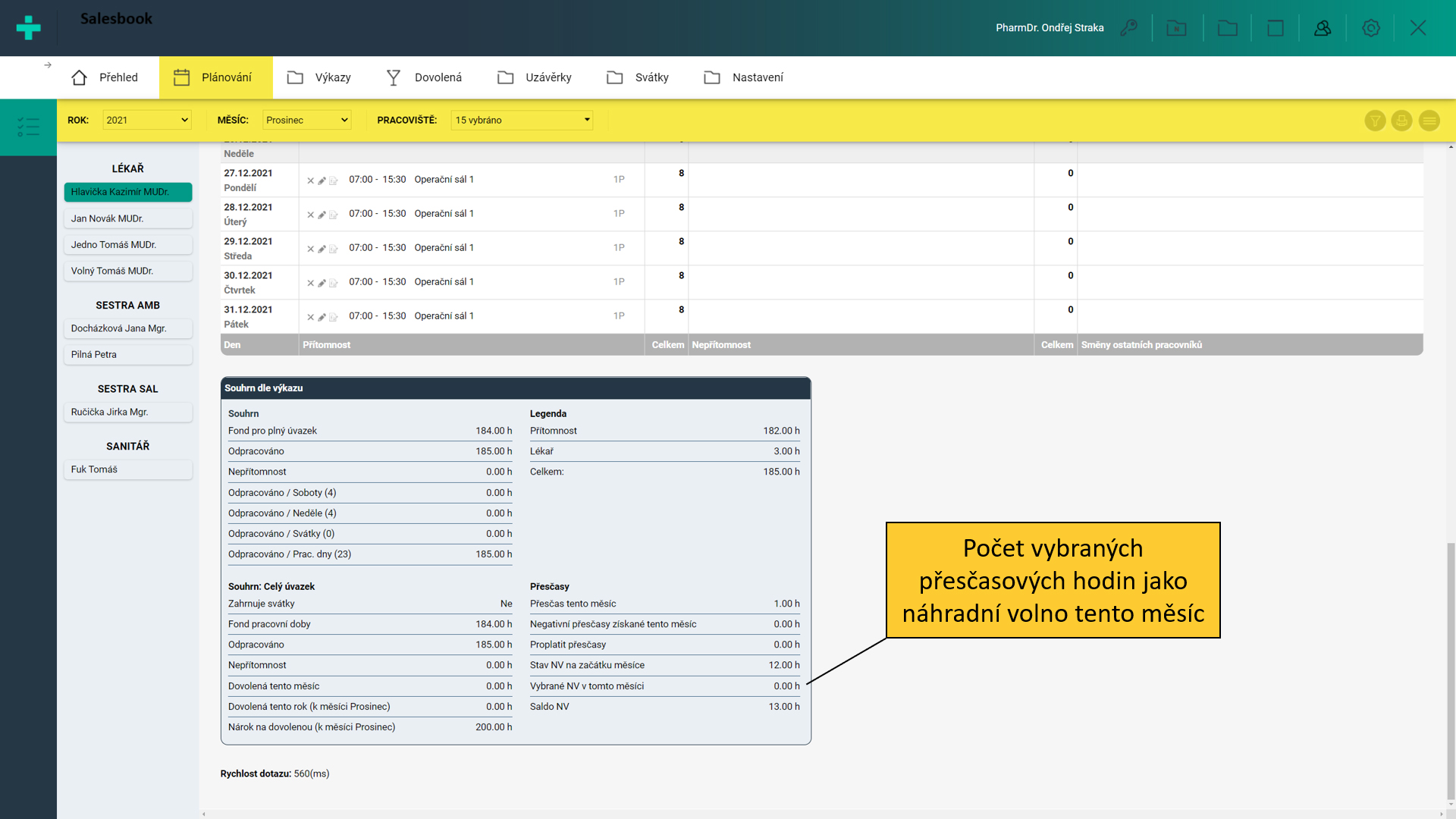Screen dimensions: 1456x819
Task: Open the settings gear icon in the header
Action: pyautogui.click(x=1370, y=28)
